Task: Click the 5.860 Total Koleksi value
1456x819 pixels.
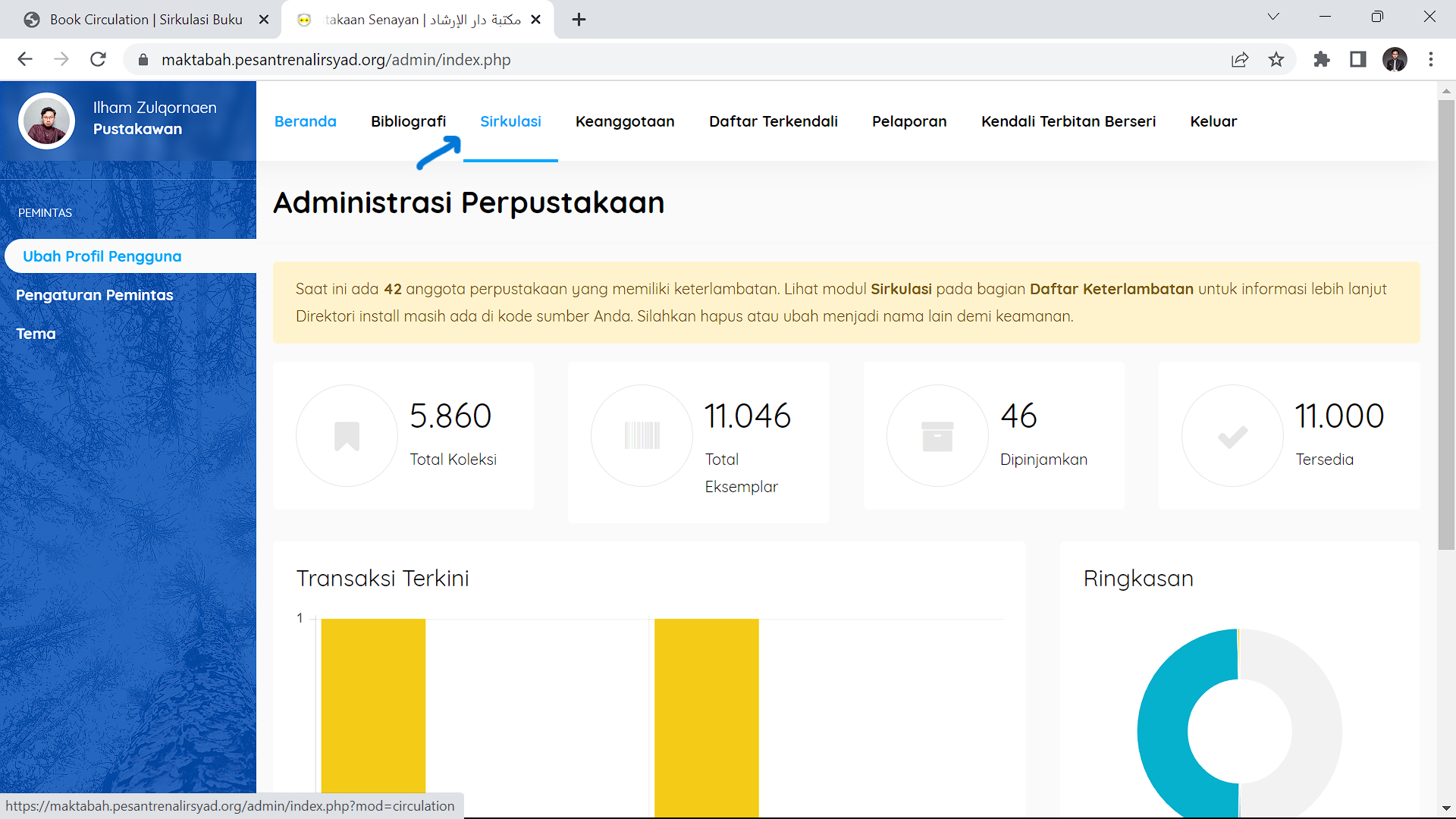Action: click(x=450, y=416)
